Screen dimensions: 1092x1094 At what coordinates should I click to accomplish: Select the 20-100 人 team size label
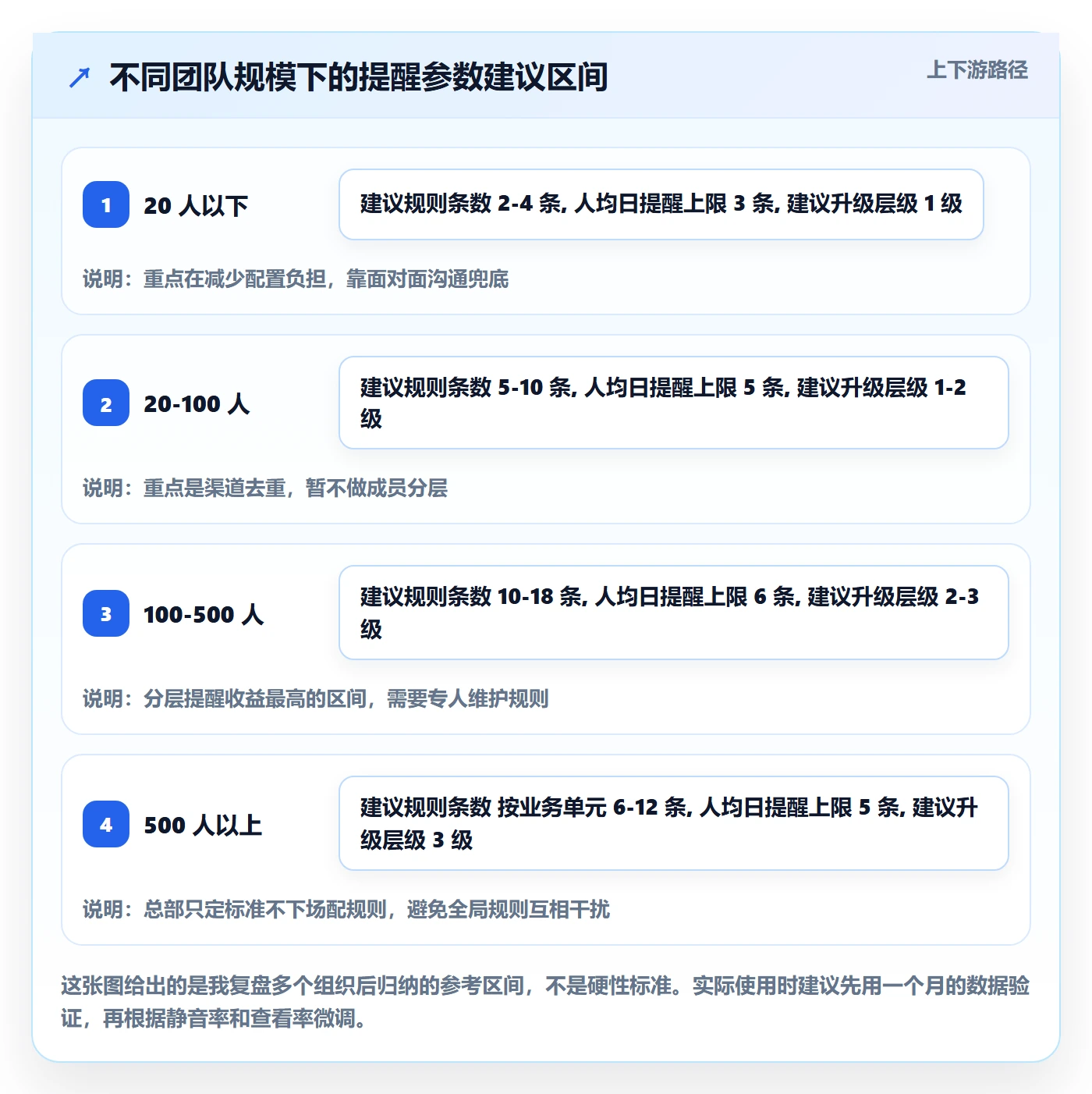coord(197,403)
